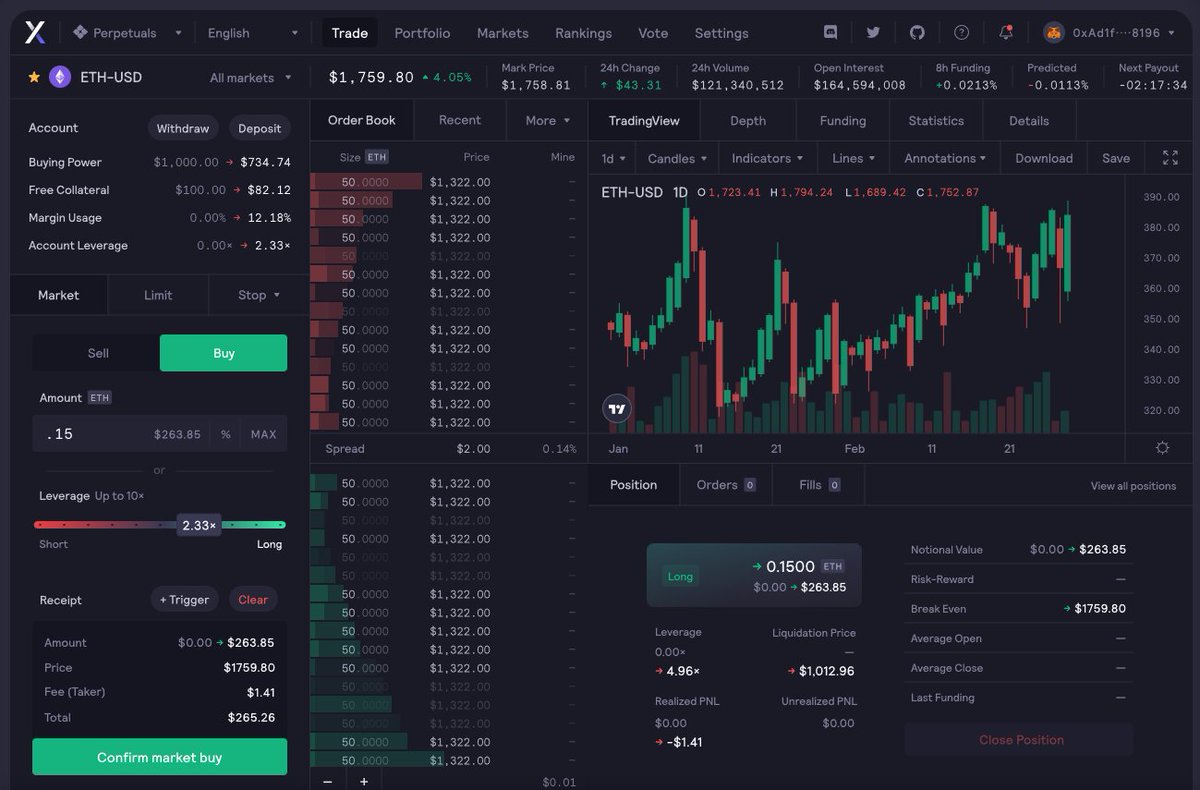Open View all positions link
This screenshot has width=1200, height=790.
tap(1133, 486)
